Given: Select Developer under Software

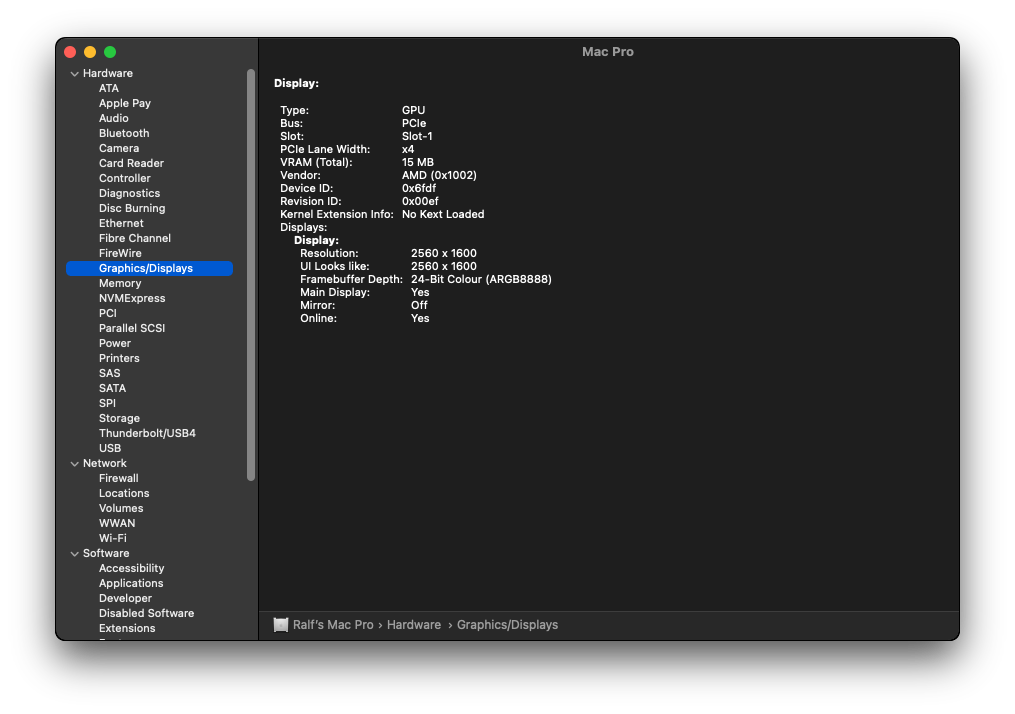Looking at the screenshot, I should tap(126, 598).
